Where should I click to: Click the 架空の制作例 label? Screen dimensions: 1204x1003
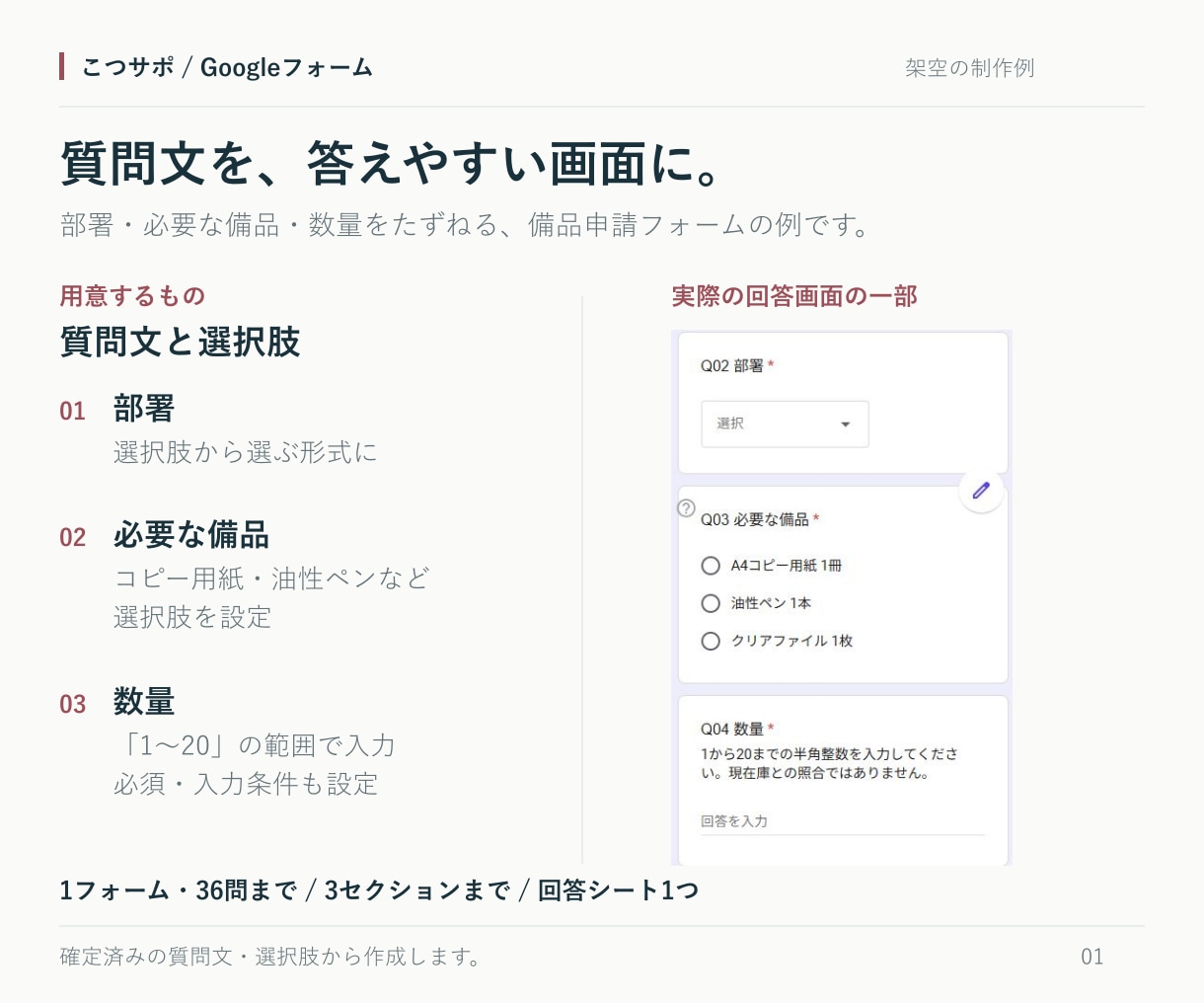coord(969,67)
